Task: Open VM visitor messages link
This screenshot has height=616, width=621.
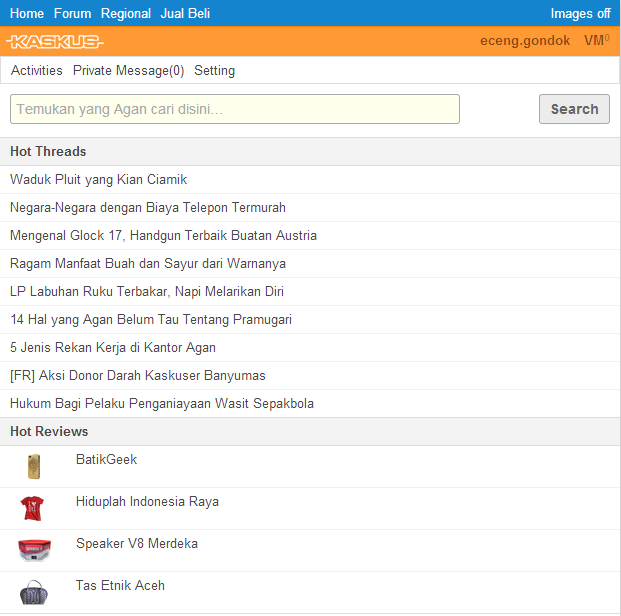Action: coord(597,40)
